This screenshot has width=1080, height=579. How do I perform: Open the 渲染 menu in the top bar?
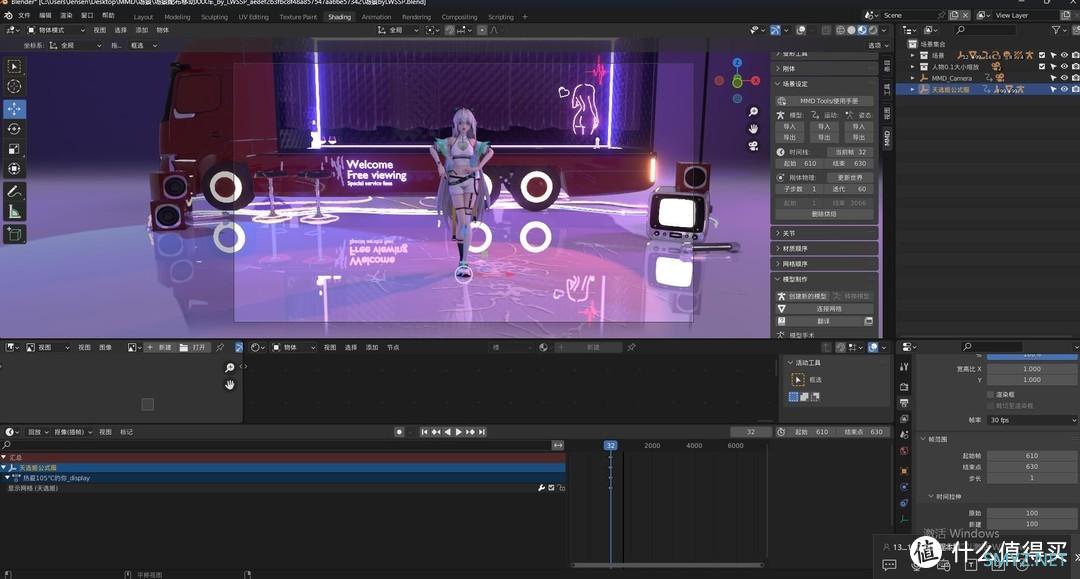tap(66, 15)
